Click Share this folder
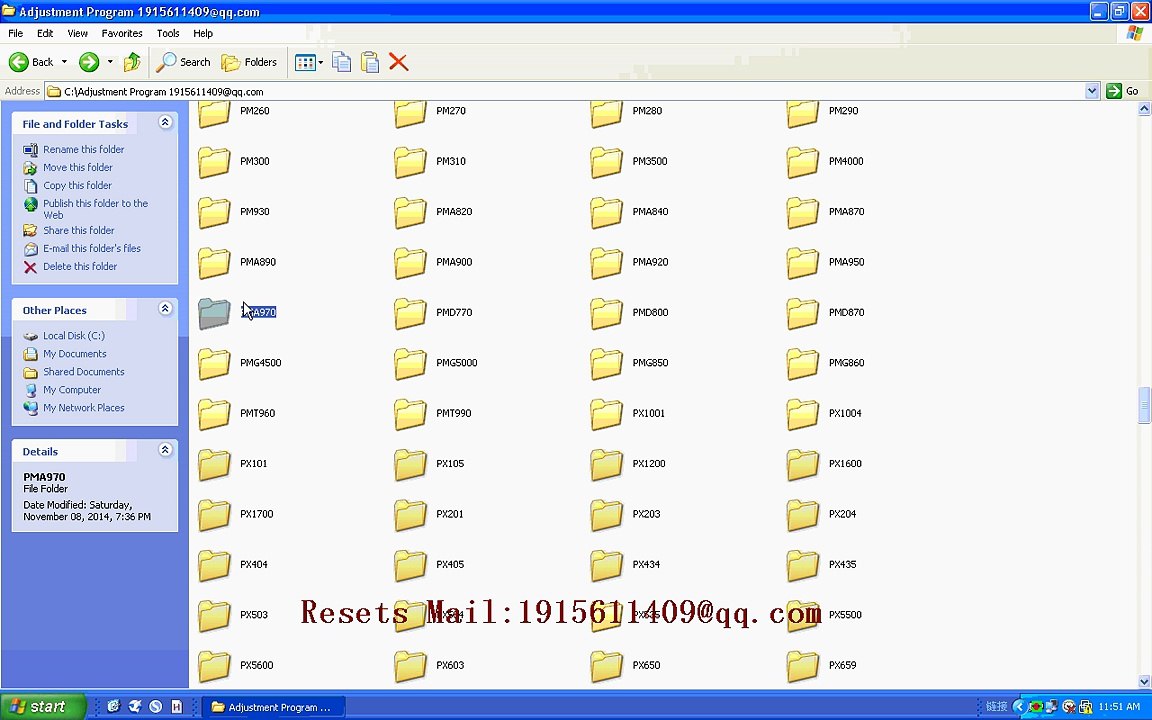 79,231
